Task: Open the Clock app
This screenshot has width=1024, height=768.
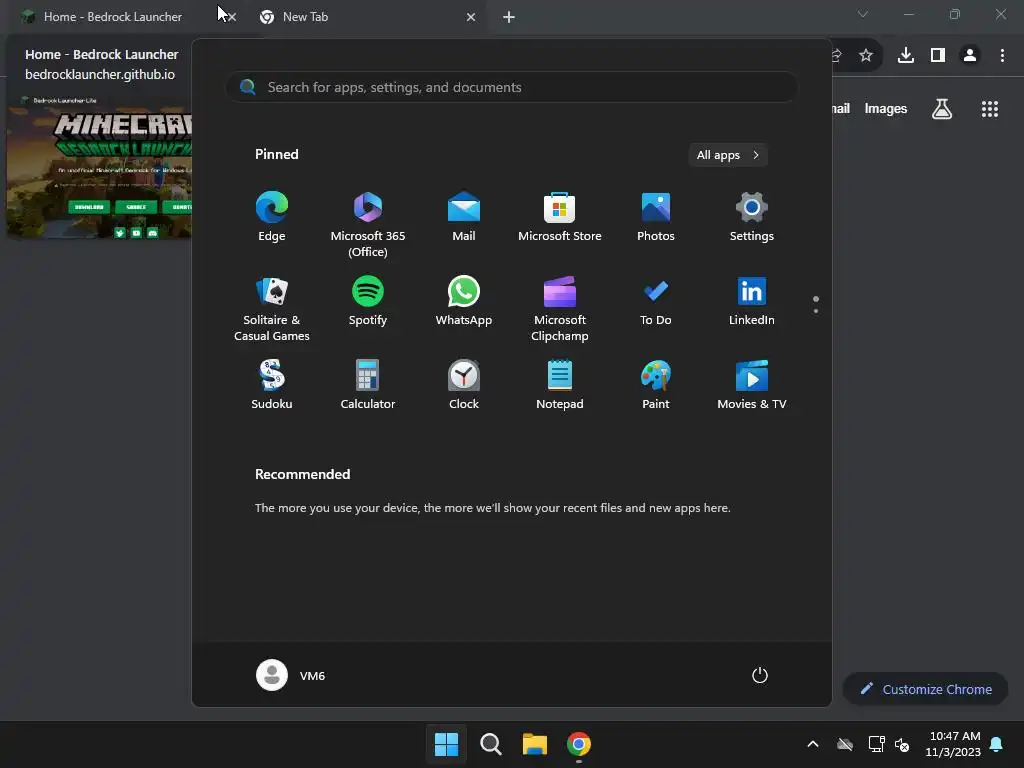Action: [464, 385]
